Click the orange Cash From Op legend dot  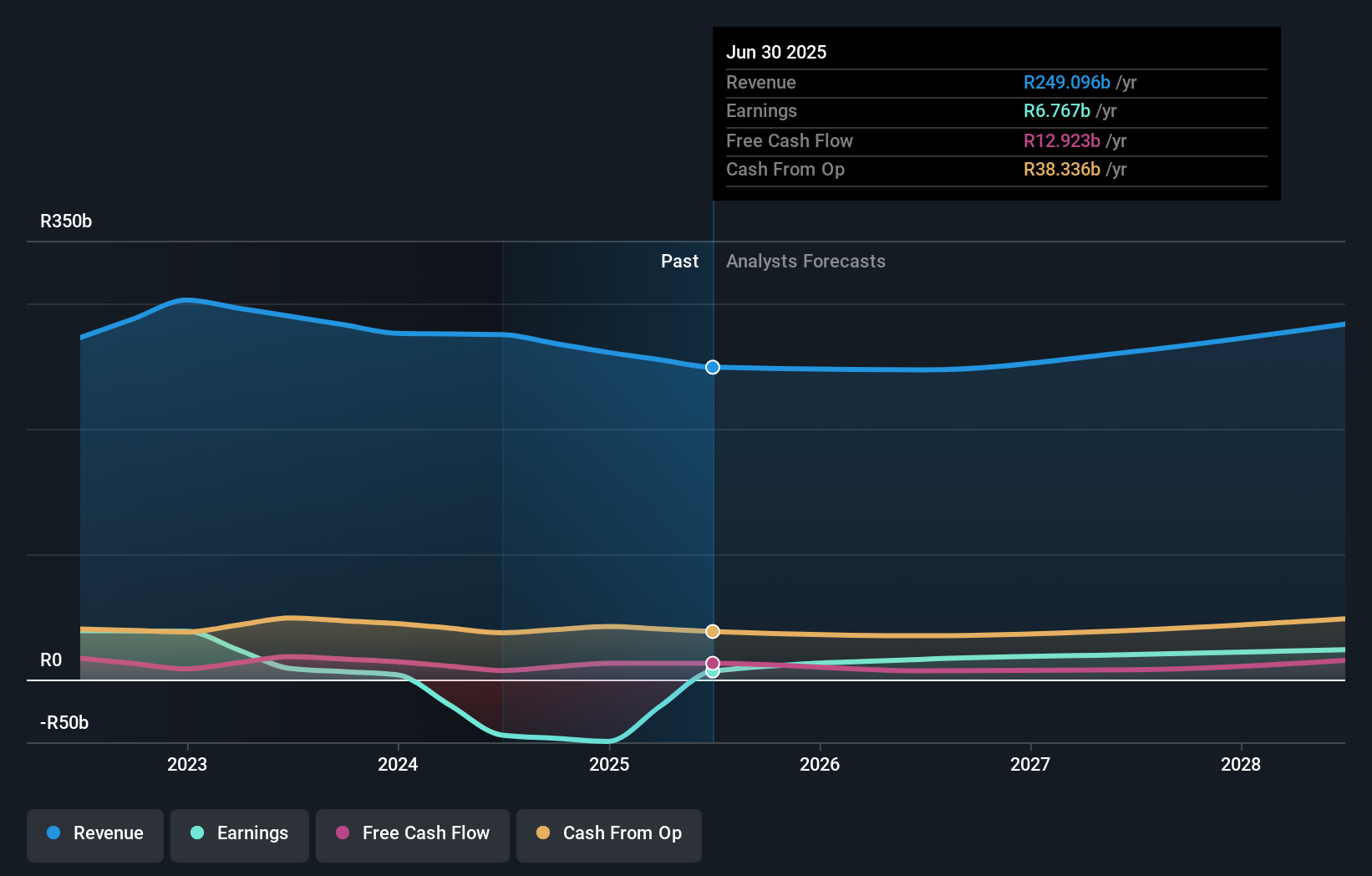coord(544,833)
